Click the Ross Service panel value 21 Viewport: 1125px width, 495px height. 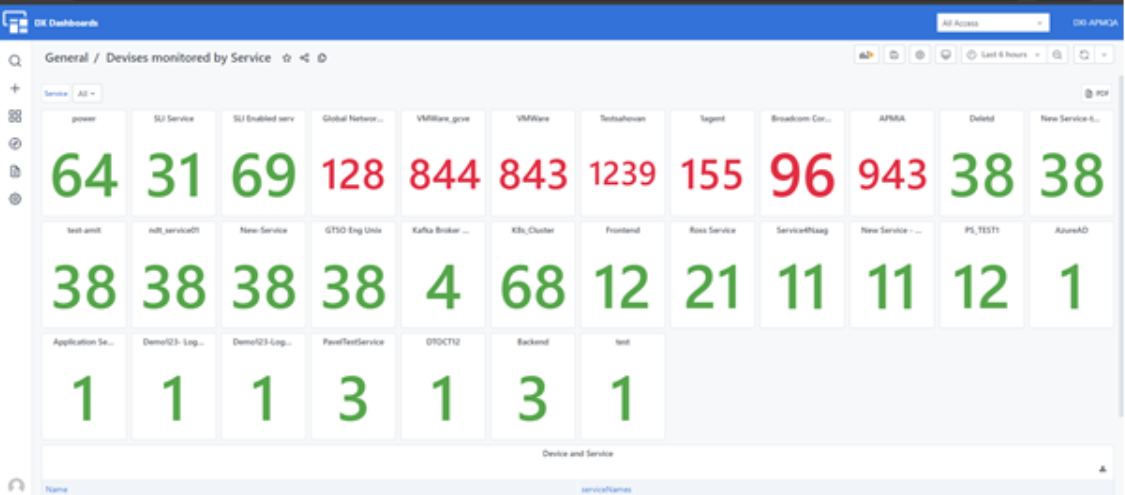coord(712,287)
